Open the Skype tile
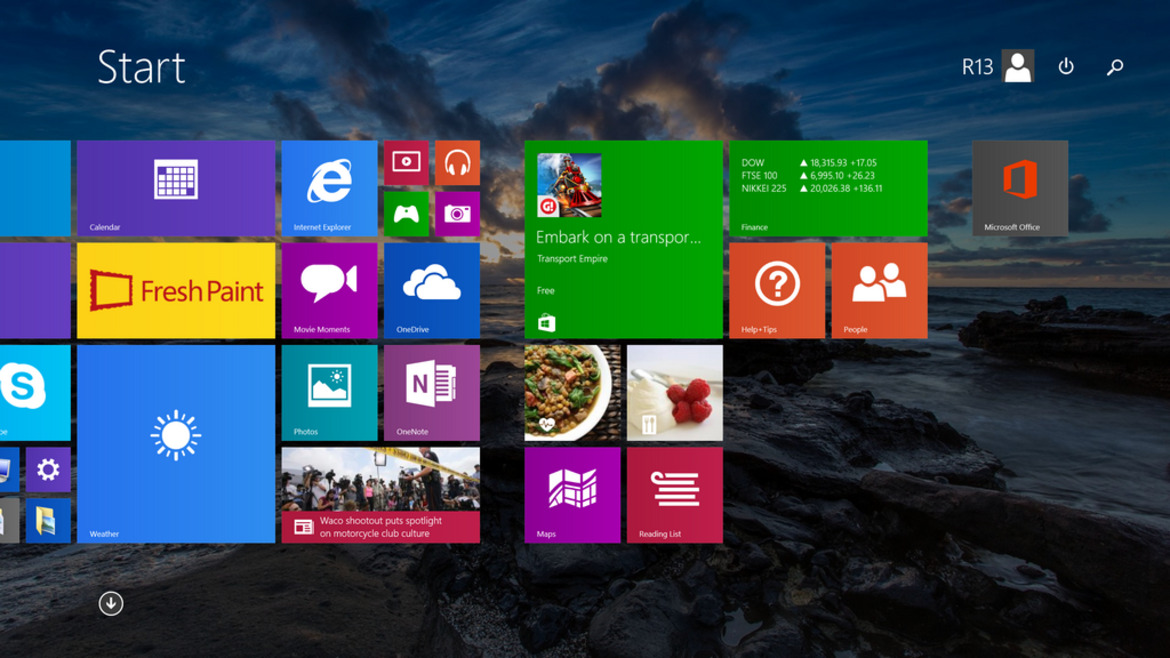The image size is (1170, 658). pos(35,392)
